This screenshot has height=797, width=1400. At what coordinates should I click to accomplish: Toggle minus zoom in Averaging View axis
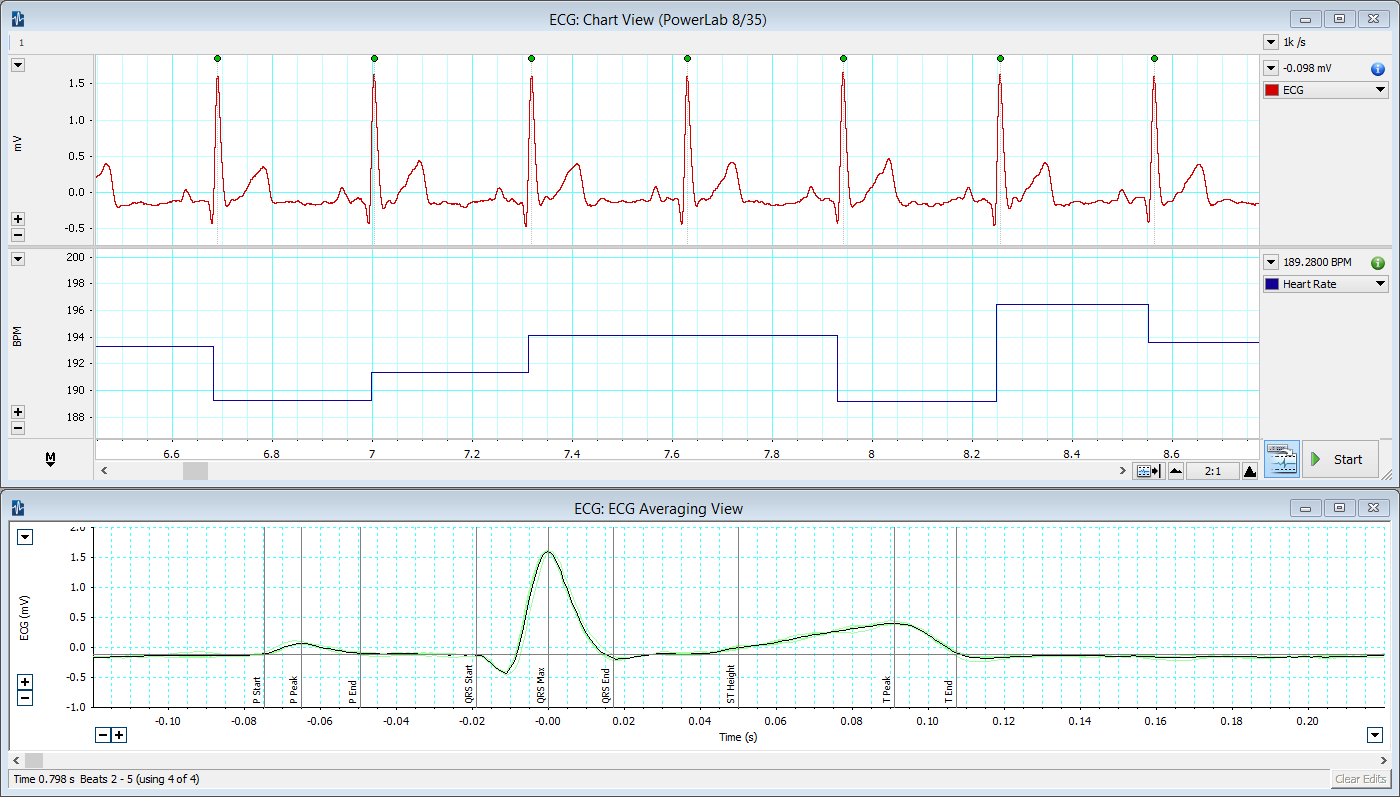[x=103, y=734]
